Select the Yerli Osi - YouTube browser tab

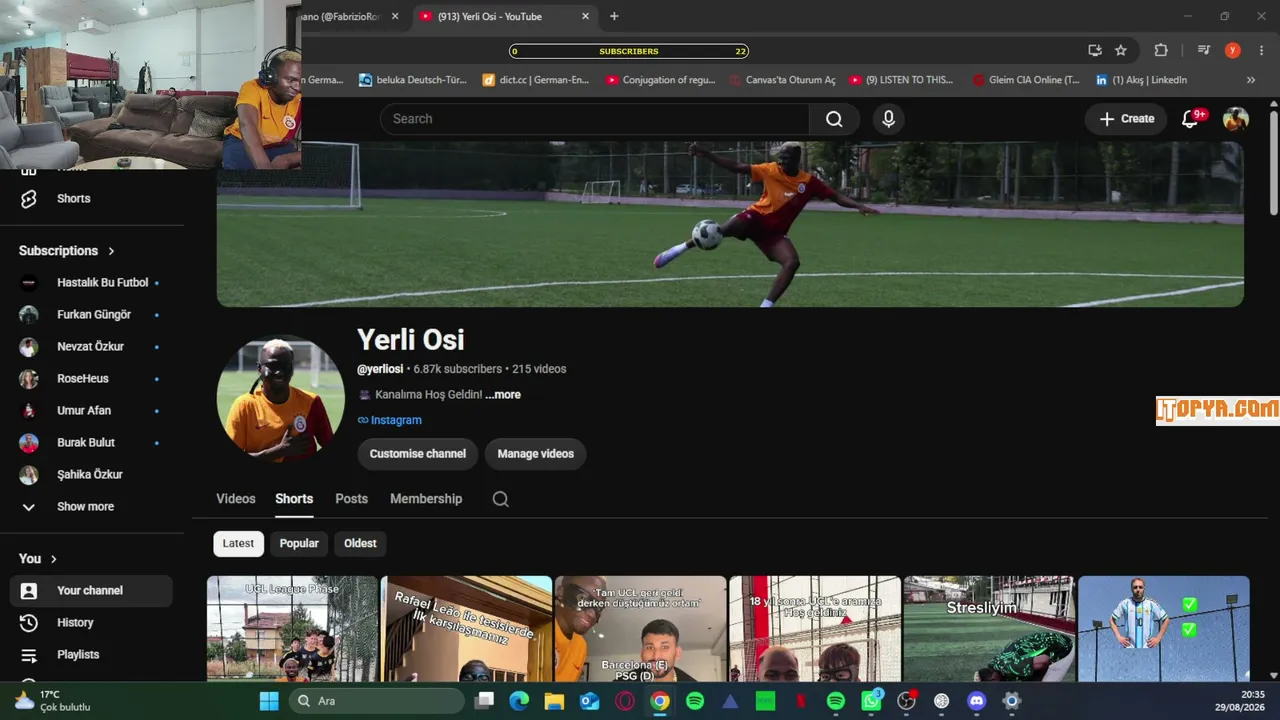(505, 16)
